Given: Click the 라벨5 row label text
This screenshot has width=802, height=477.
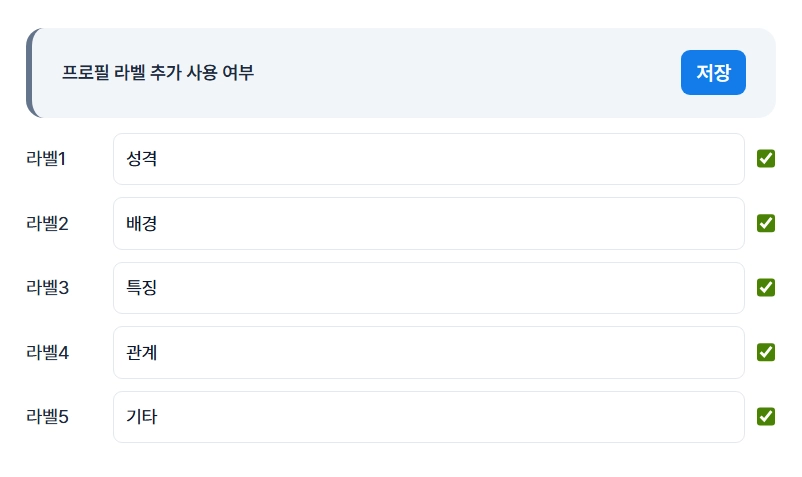Looking at the screenshot, I should [x=47, y=417].
